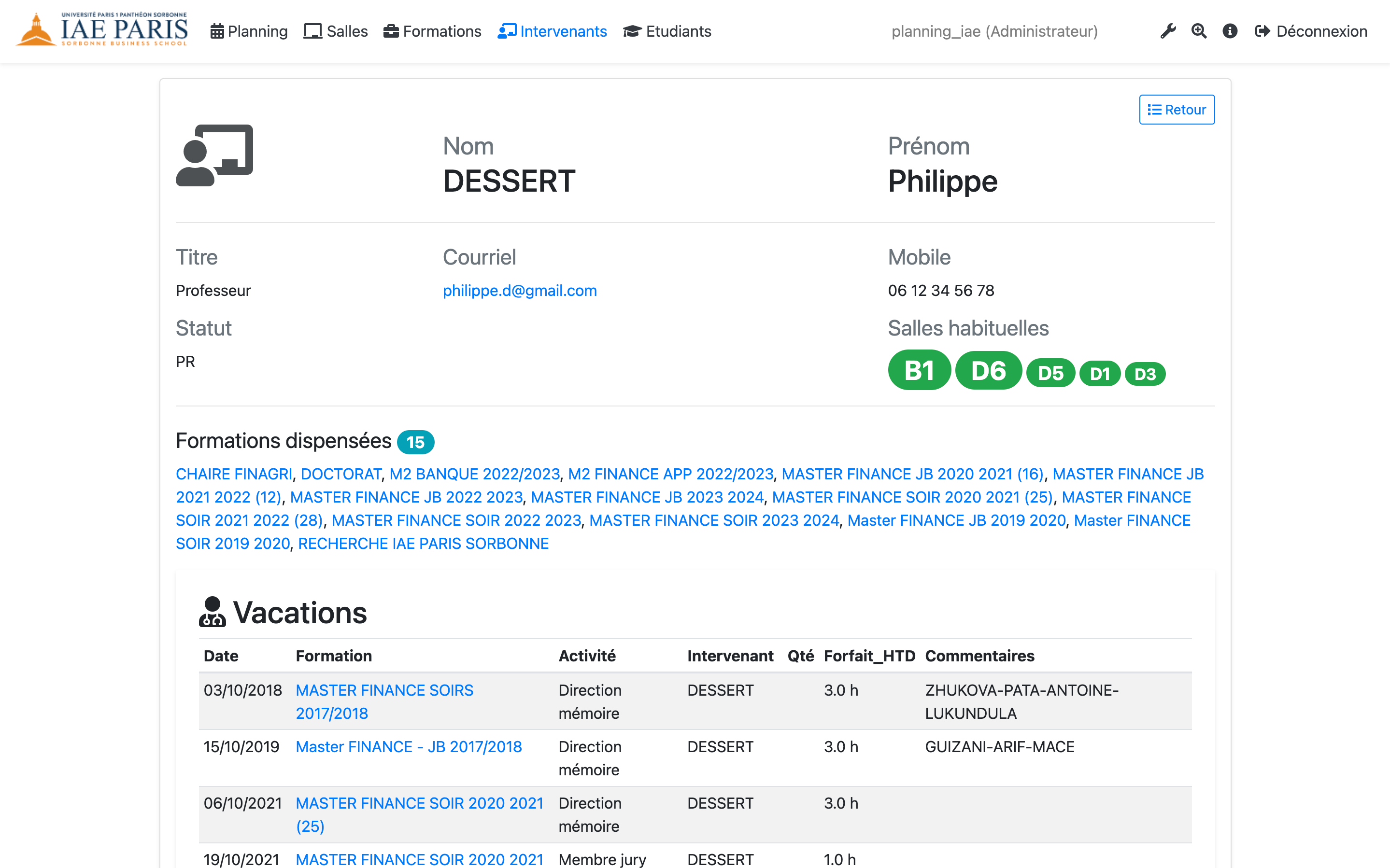Image resolution: width=1390 pixels, height=868 pixels.
Task: Click MASTER FINANCE SOIRS 2017/2018 formation link
Action: click(x=384, y=701)
